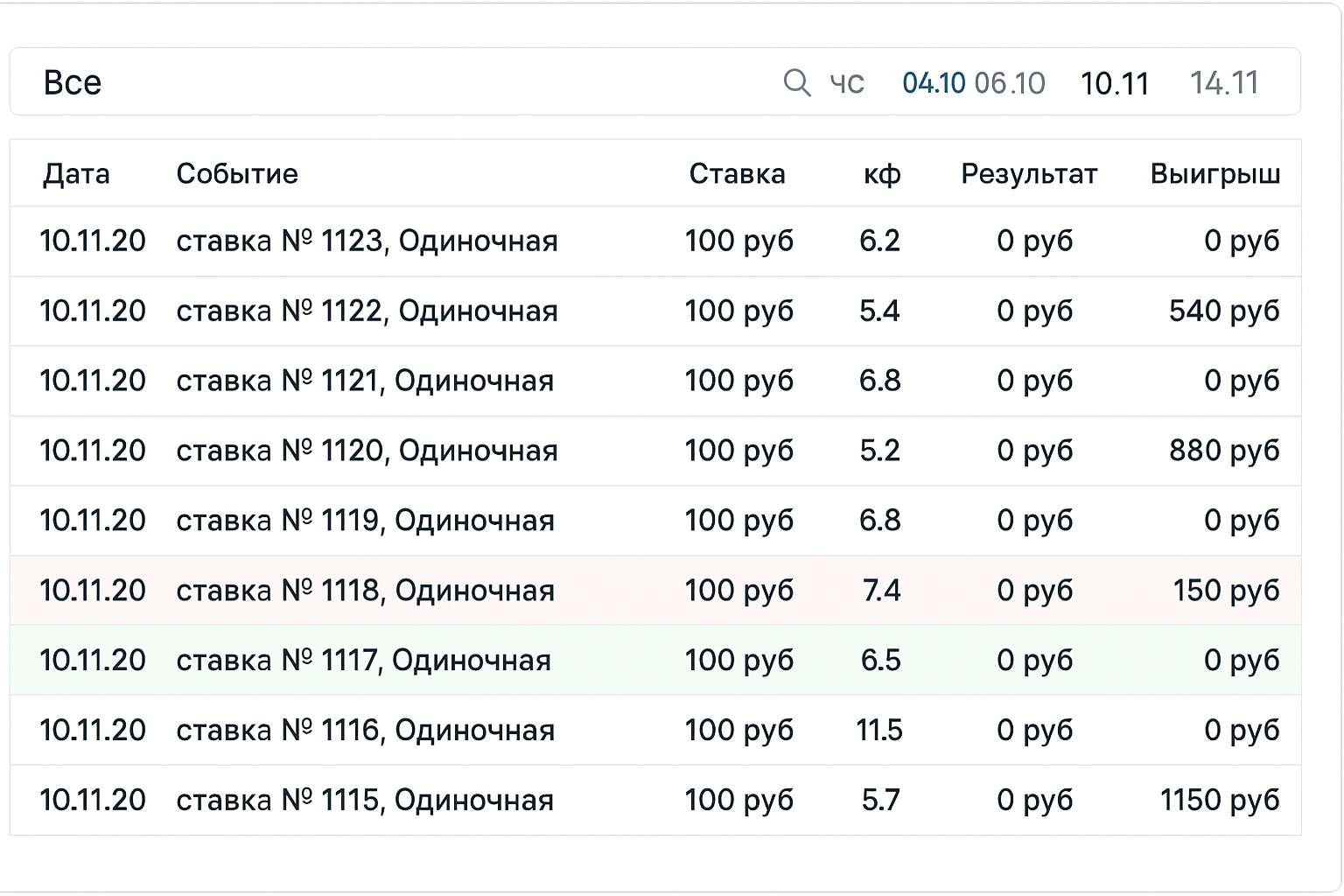
Task: Sort the table by the Дата column
Action: pos(77,173)
